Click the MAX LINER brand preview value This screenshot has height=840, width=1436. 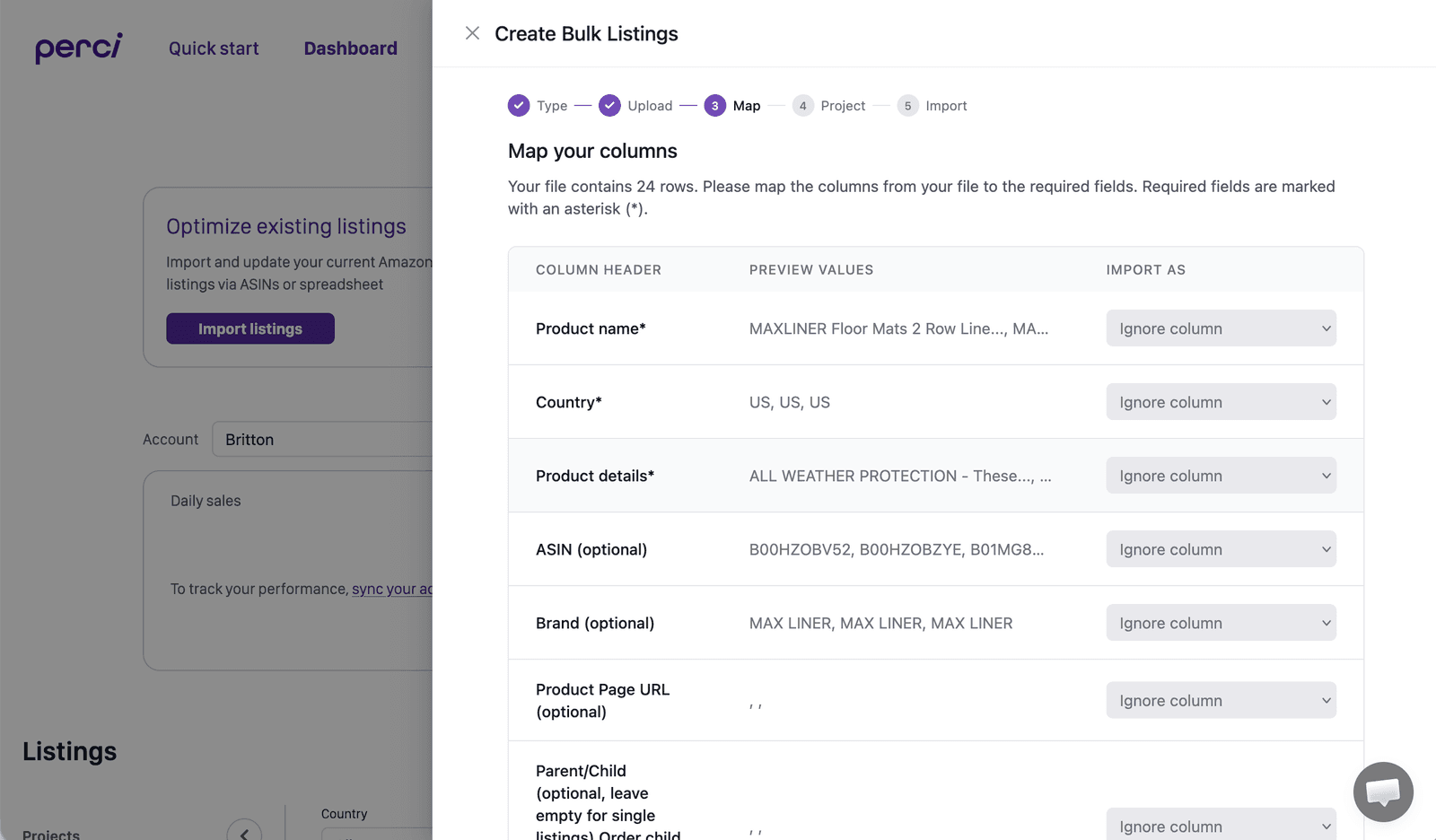(880, 623)
